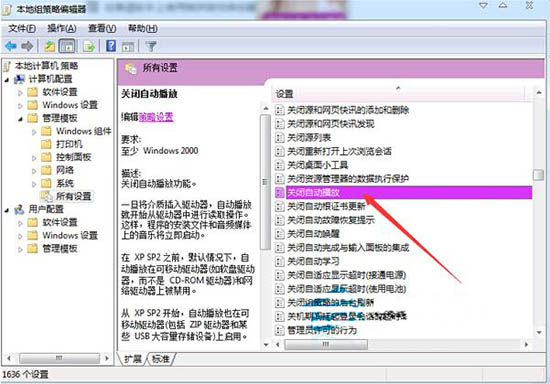Open Help via blue question mark icon
Image resolution: width=550 pixels, height=384 pixels.
pyautogui.click(x=111, y=46)
